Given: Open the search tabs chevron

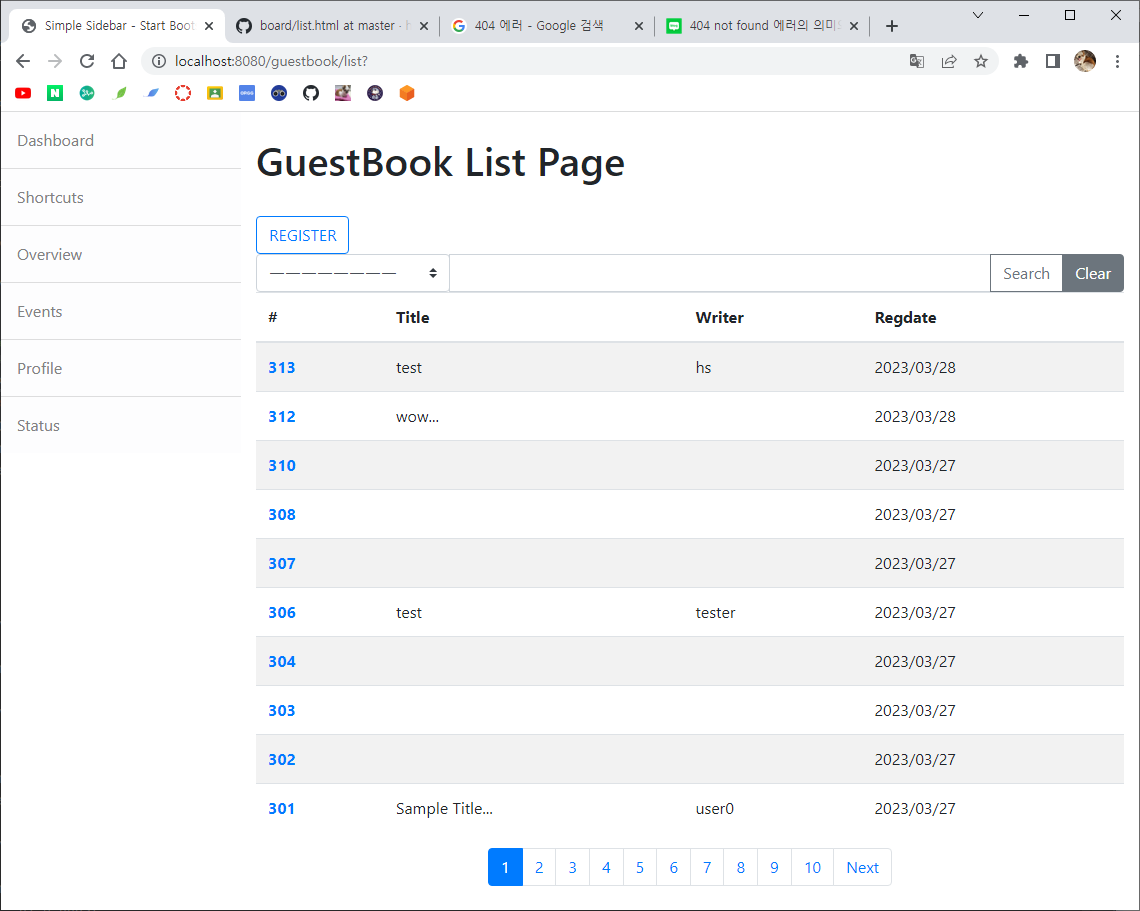Looking at the screenshot, I should [978, 15].
